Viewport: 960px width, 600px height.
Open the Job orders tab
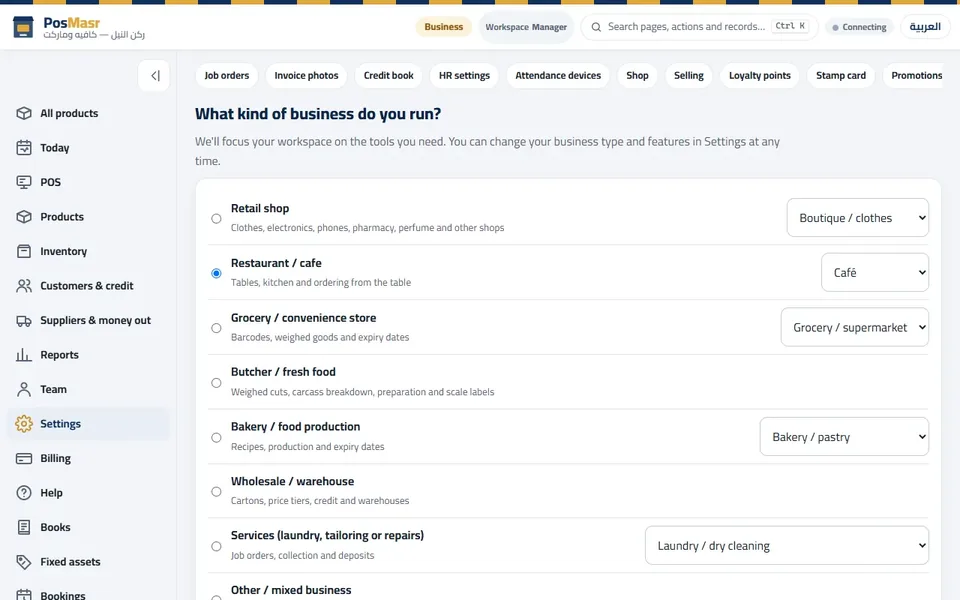[x=227, y=75]
